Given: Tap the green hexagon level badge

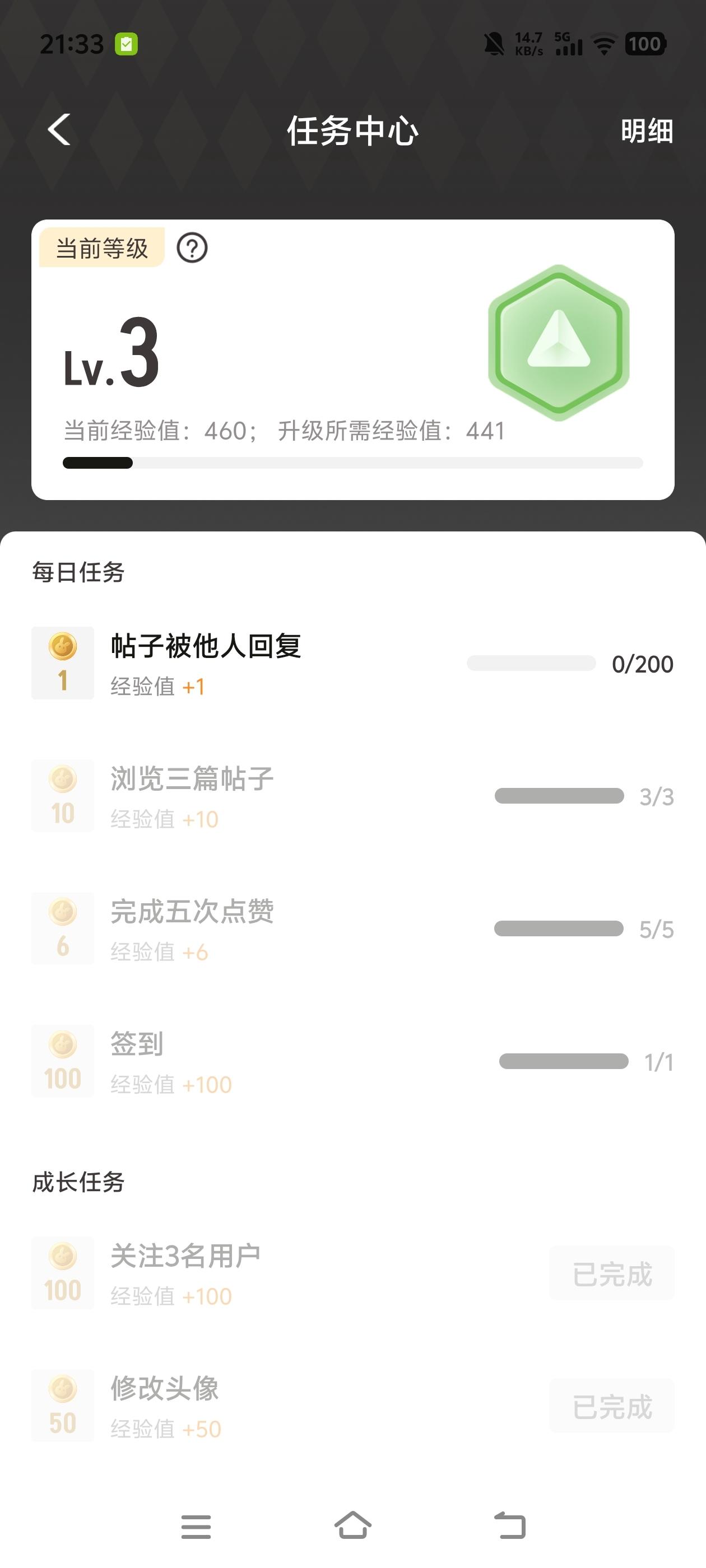Looking at the screenshot, I should point(558,343).
